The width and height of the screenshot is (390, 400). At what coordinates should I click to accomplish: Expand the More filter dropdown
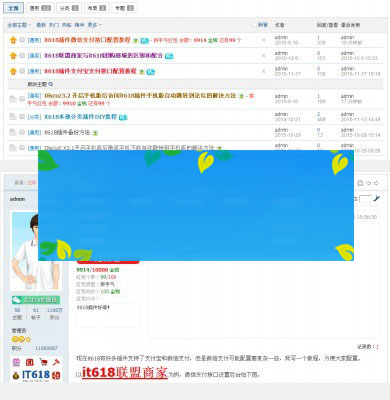click(94, 25)
